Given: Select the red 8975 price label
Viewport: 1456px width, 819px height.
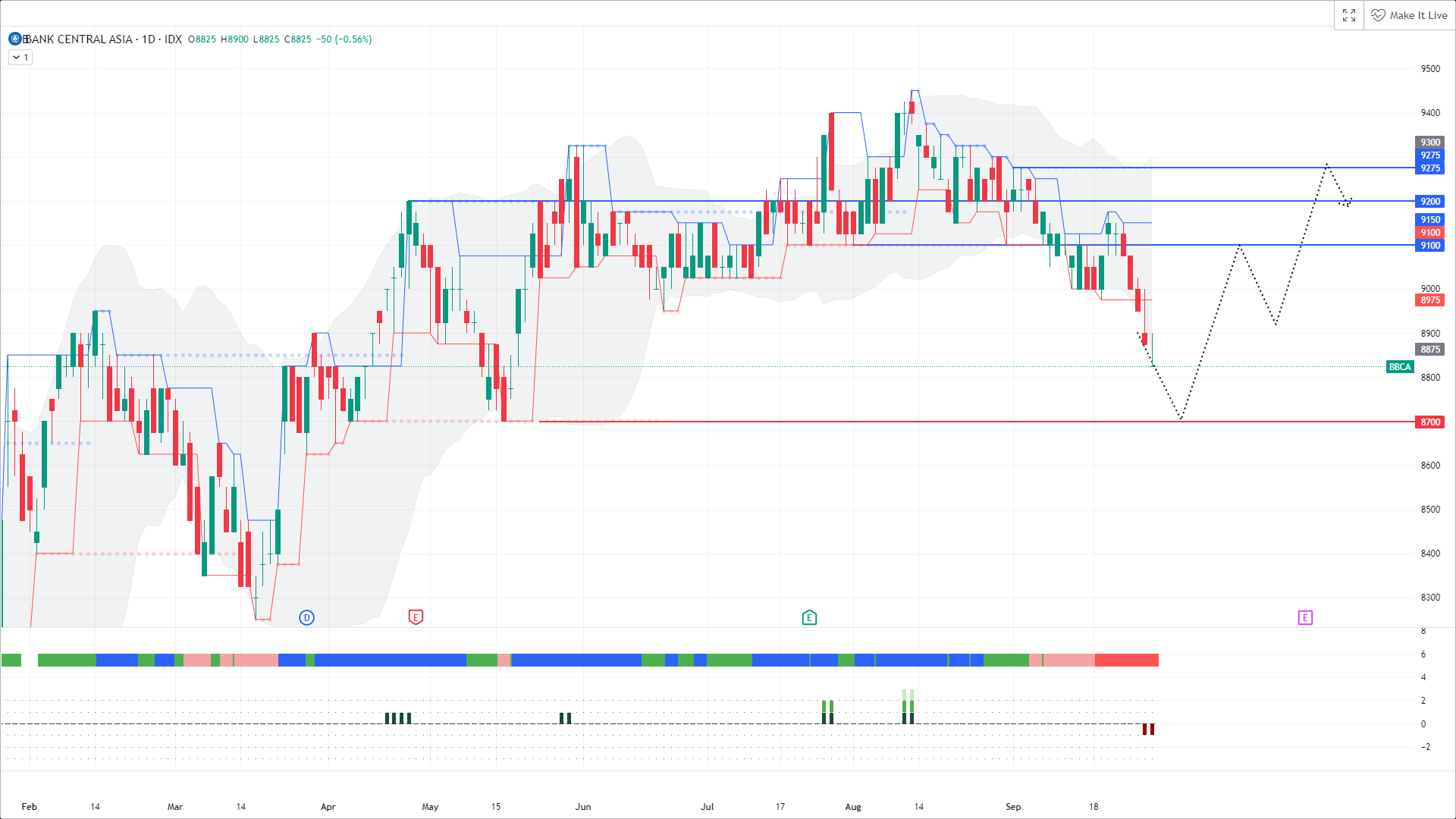Looking at the screenshot, I should pos(1430,300).
